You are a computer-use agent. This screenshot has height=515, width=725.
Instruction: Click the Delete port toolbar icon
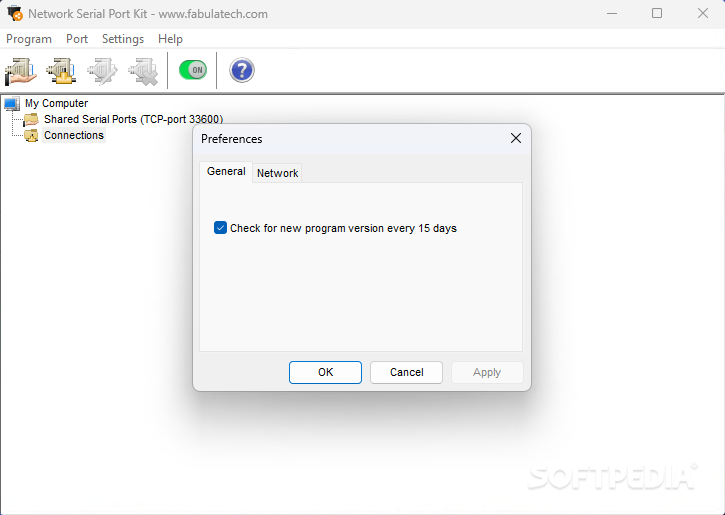[x=143, y=71]
